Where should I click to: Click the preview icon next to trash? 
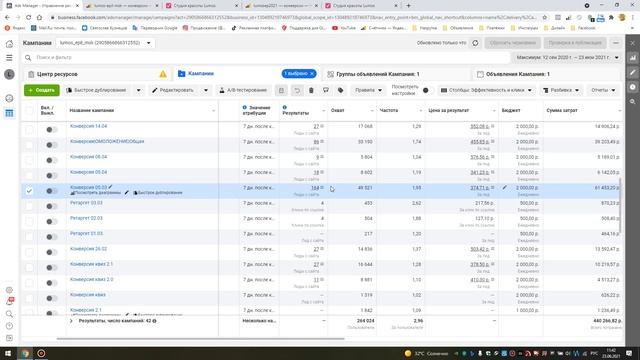click(x=326, y=90)
